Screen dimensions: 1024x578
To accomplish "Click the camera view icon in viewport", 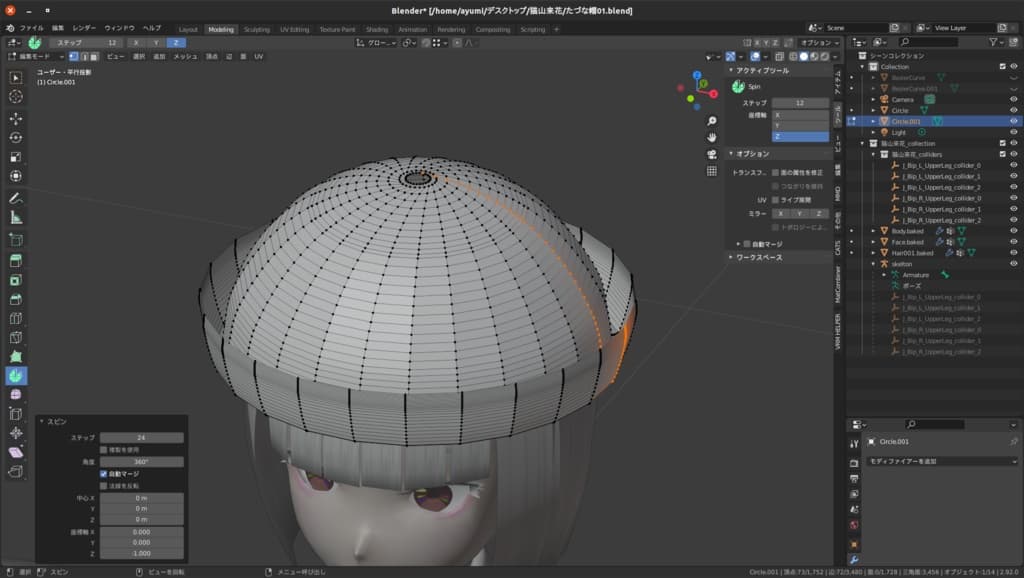I will (712, 154).
